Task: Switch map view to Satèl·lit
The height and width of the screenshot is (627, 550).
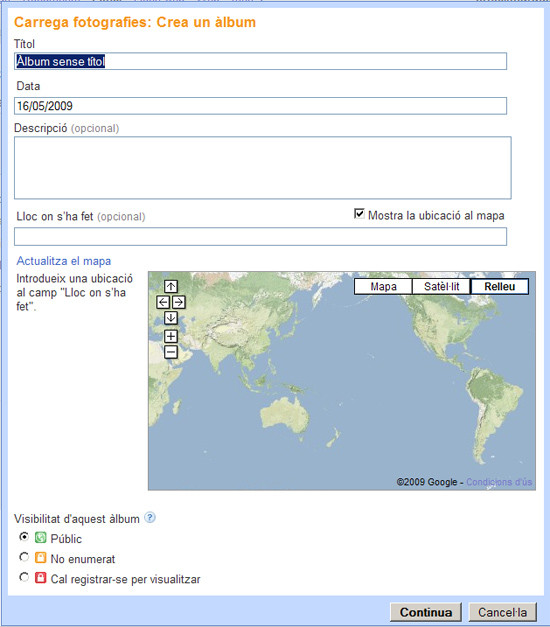Action: [x=442, y=287]
